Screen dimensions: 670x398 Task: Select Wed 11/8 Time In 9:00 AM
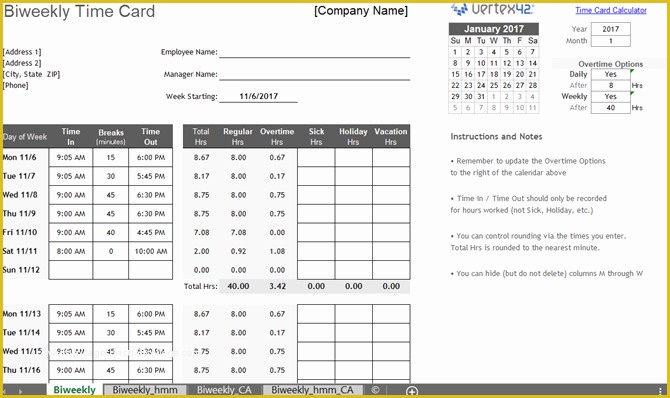click(71, 195)
